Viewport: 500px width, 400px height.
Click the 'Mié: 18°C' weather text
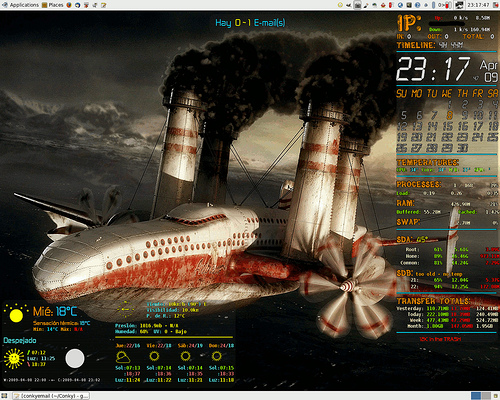pyautogui.click(x=55, y=311)
